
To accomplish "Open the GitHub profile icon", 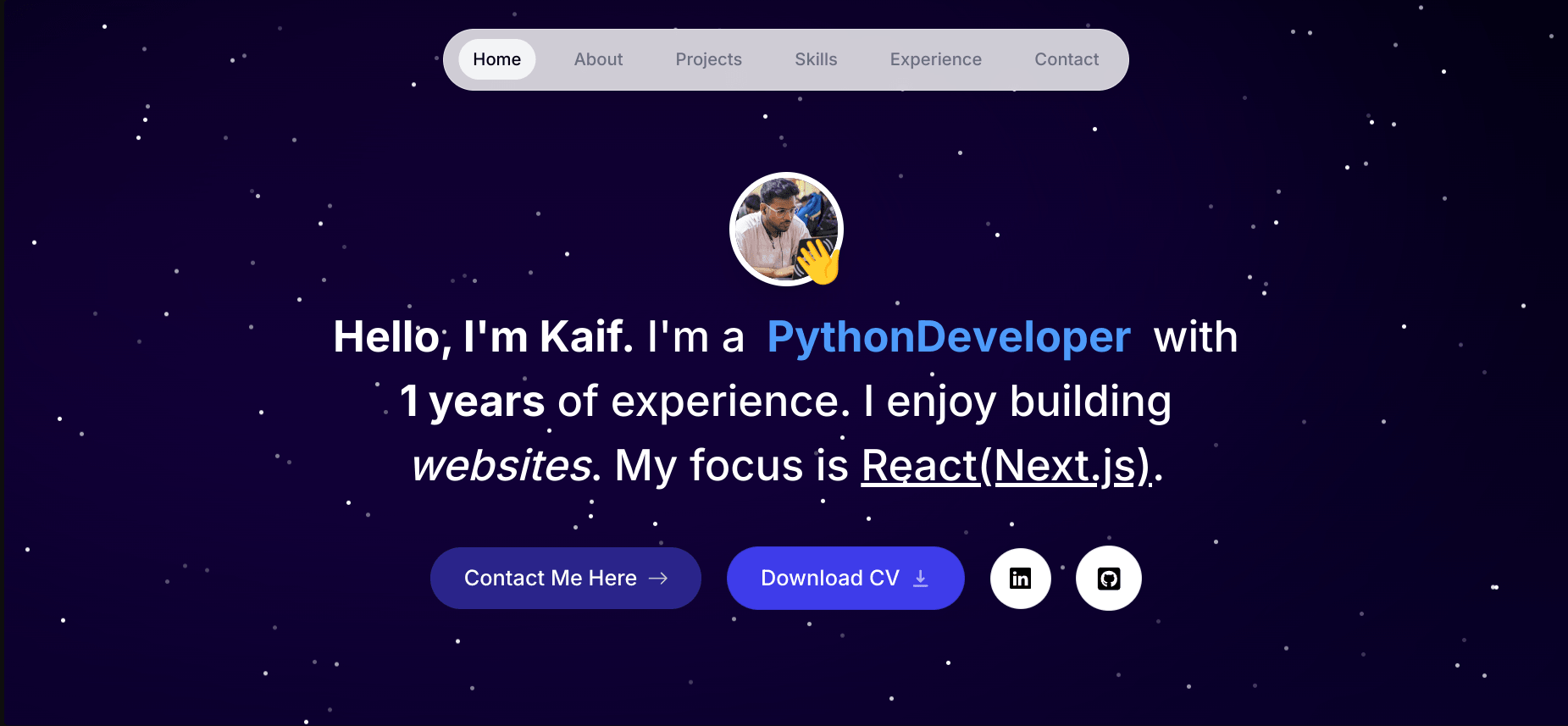I will click(1109, 579).
